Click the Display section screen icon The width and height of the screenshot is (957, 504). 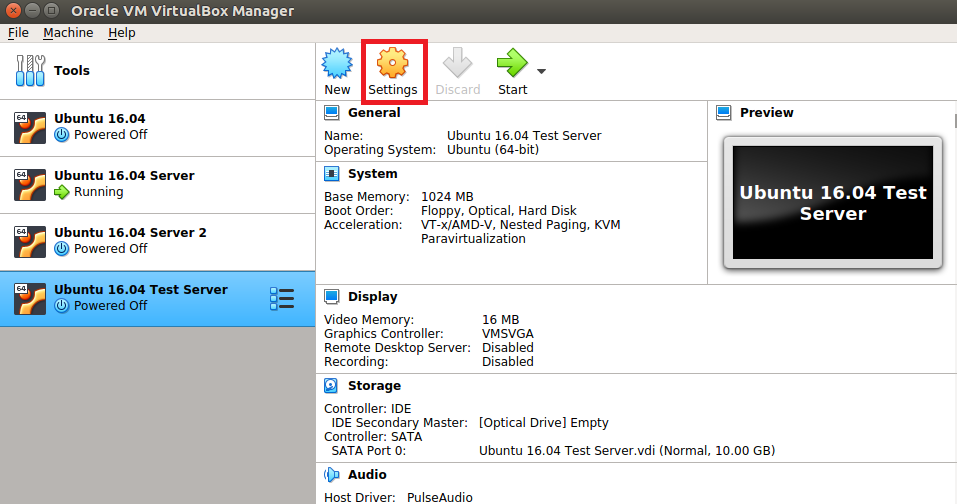pos(331,297)
